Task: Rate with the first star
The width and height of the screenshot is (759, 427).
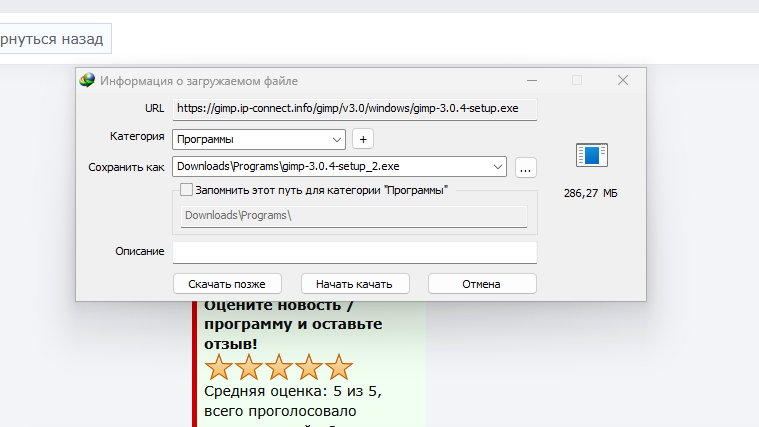Action: click(x=219, y=366)
